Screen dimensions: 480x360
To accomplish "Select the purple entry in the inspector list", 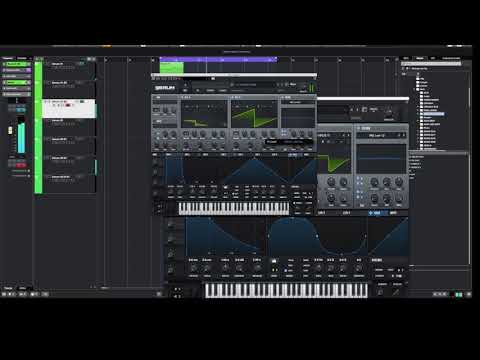I will tap(17, 70).
